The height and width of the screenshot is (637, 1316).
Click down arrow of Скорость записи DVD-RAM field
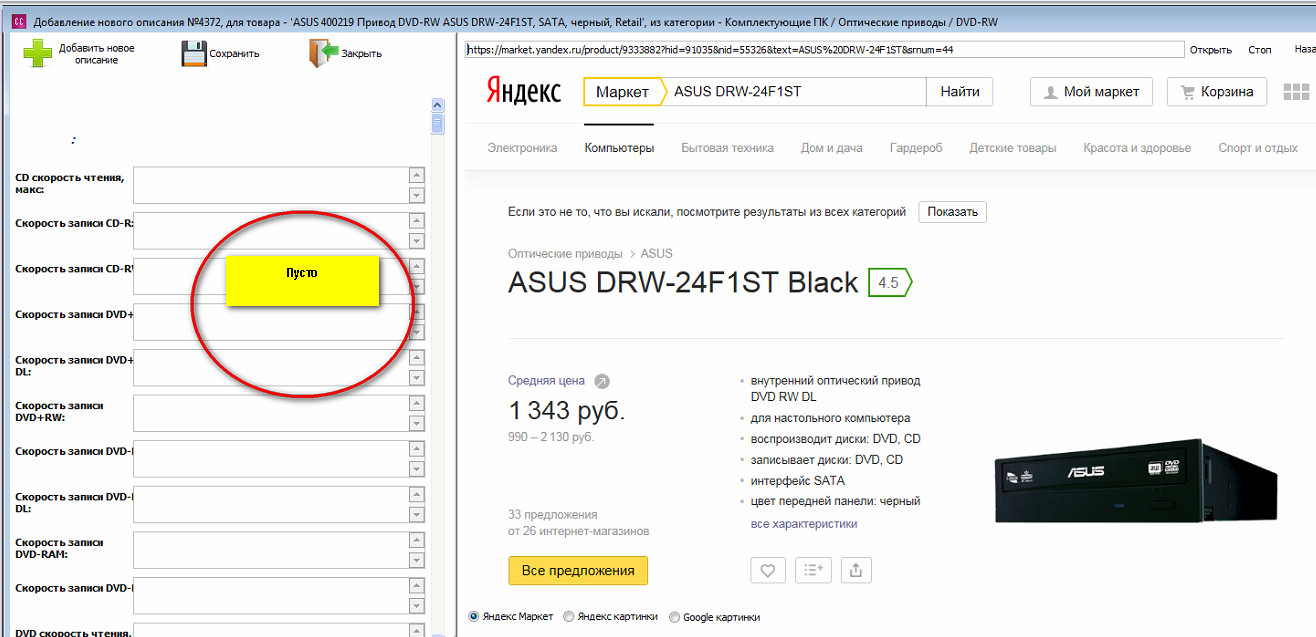(x=417, y=561)
